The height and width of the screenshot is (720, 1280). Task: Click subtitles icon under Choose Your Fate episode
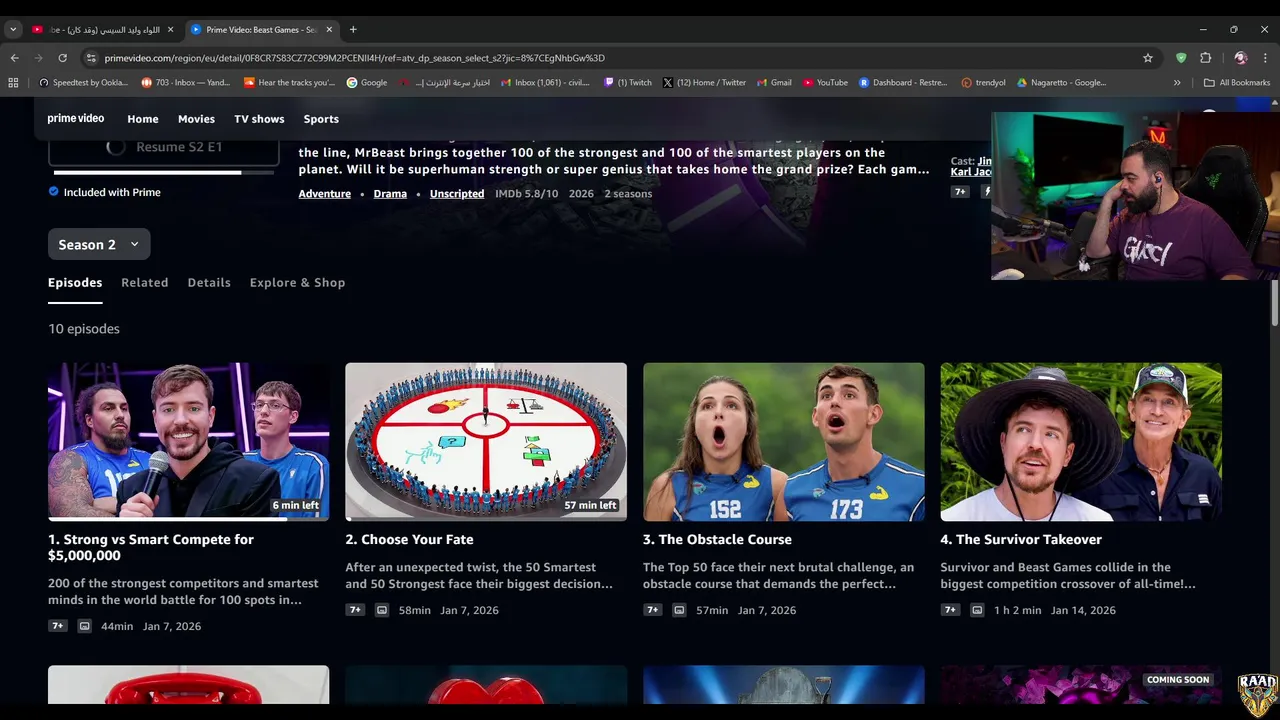[382, 610]
